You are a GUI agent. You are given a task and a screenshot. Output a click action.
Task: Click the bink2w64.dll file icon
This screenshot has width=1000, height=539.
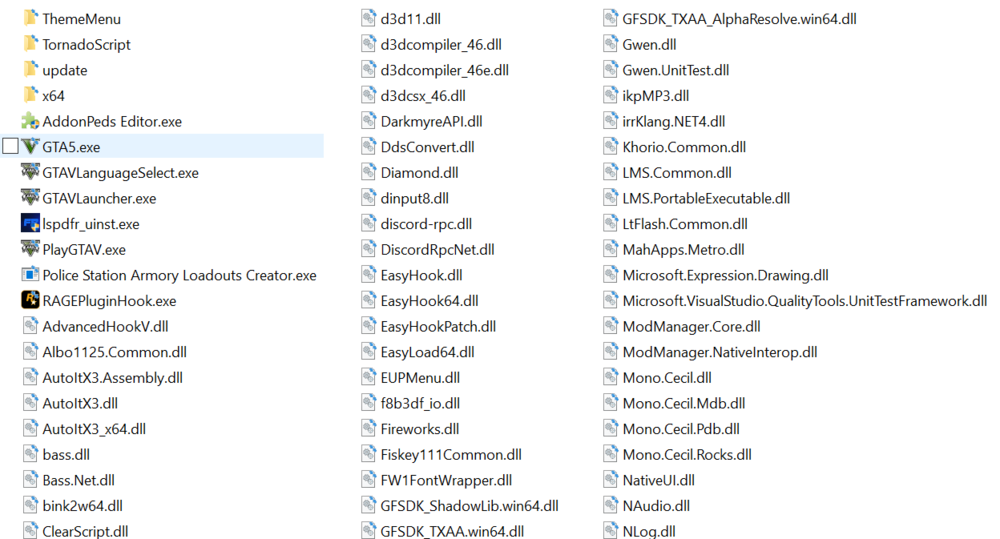(x=31, y=505)
